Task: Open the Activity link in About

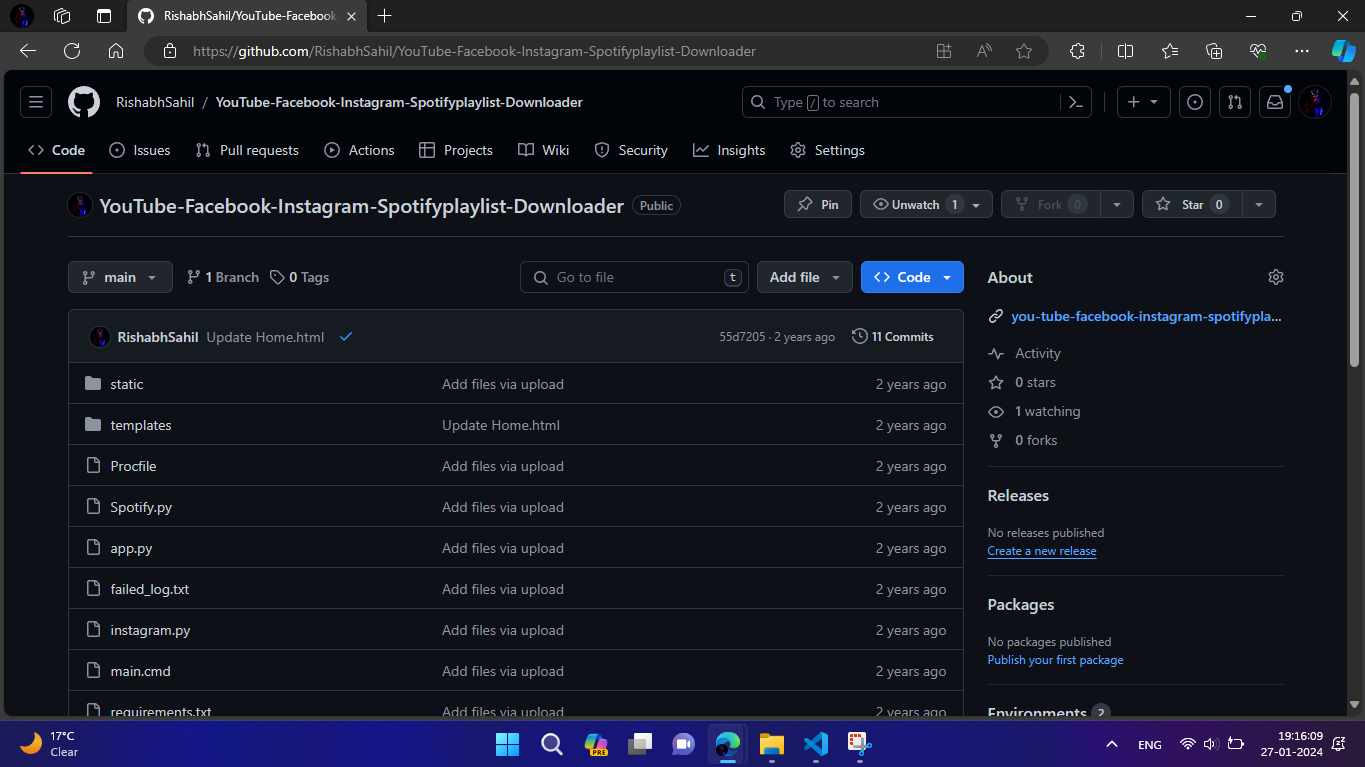Action: tap(1037, 353)
